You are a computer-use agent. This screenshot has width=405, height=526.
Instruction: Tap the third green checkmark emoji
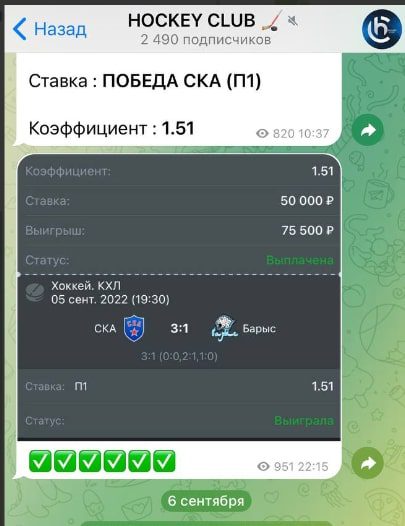[x=90, y=461]
